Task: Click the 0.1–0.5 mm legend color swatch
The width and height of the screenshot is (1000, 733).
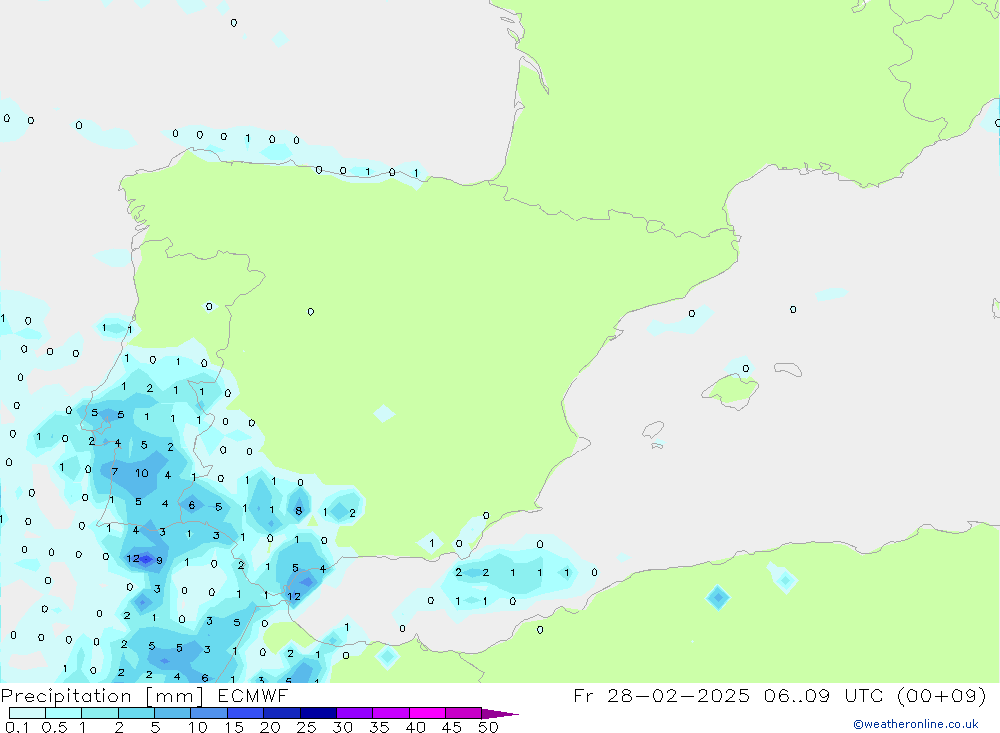Action: (27, 713)
